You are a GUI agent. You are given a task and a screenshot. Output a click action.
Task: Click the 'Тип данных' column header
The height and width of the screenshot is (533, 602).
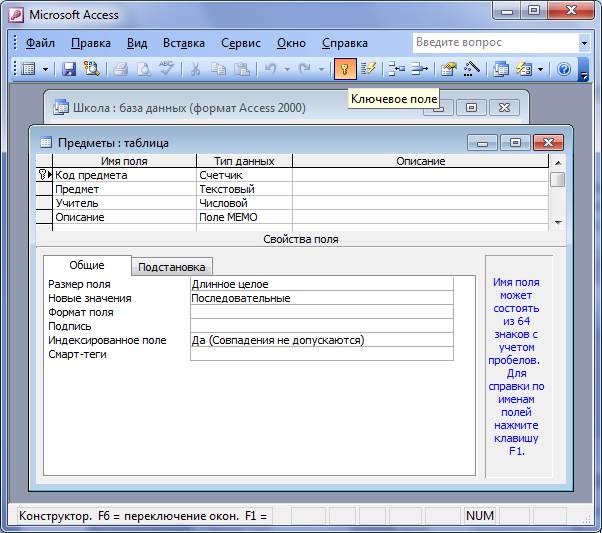tap(244, 161)
